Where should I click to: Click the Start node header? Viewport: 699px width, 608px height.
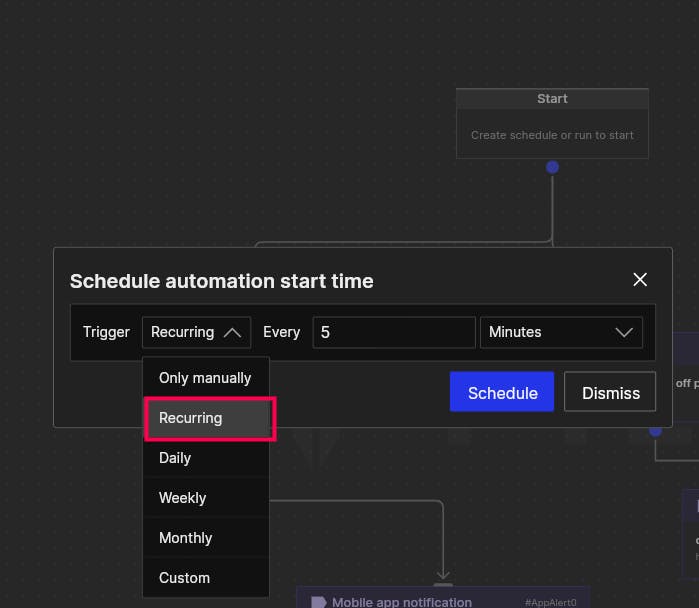click(552, 99)
